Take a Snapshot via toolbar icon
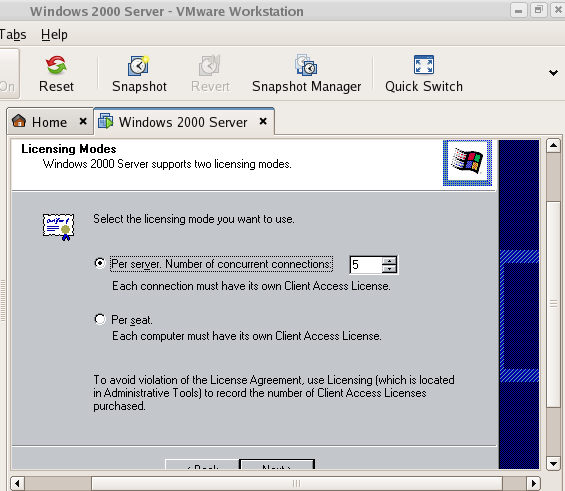 point(139,65)
